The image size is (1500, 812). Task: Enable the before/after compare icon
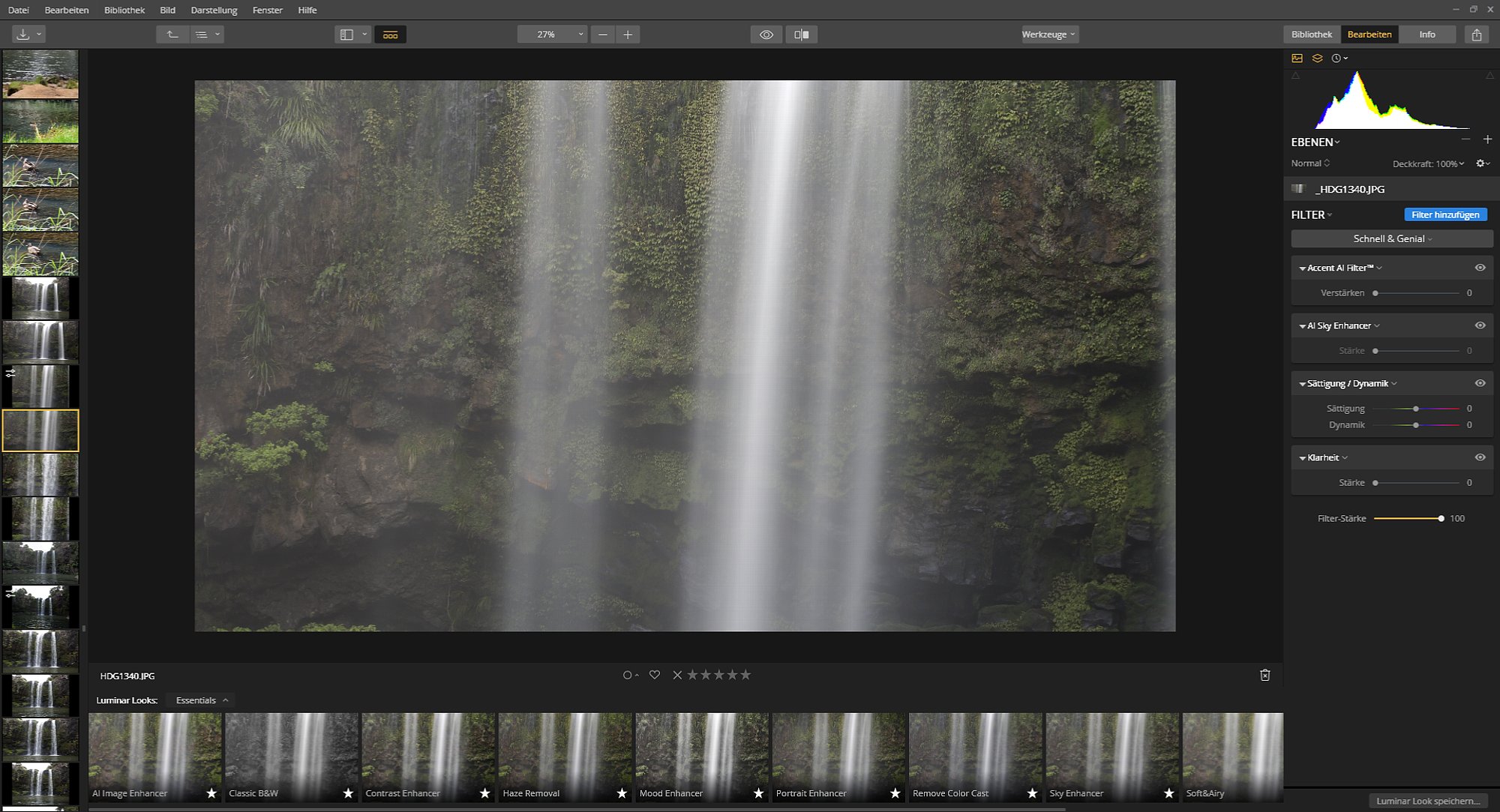(801, 34)
